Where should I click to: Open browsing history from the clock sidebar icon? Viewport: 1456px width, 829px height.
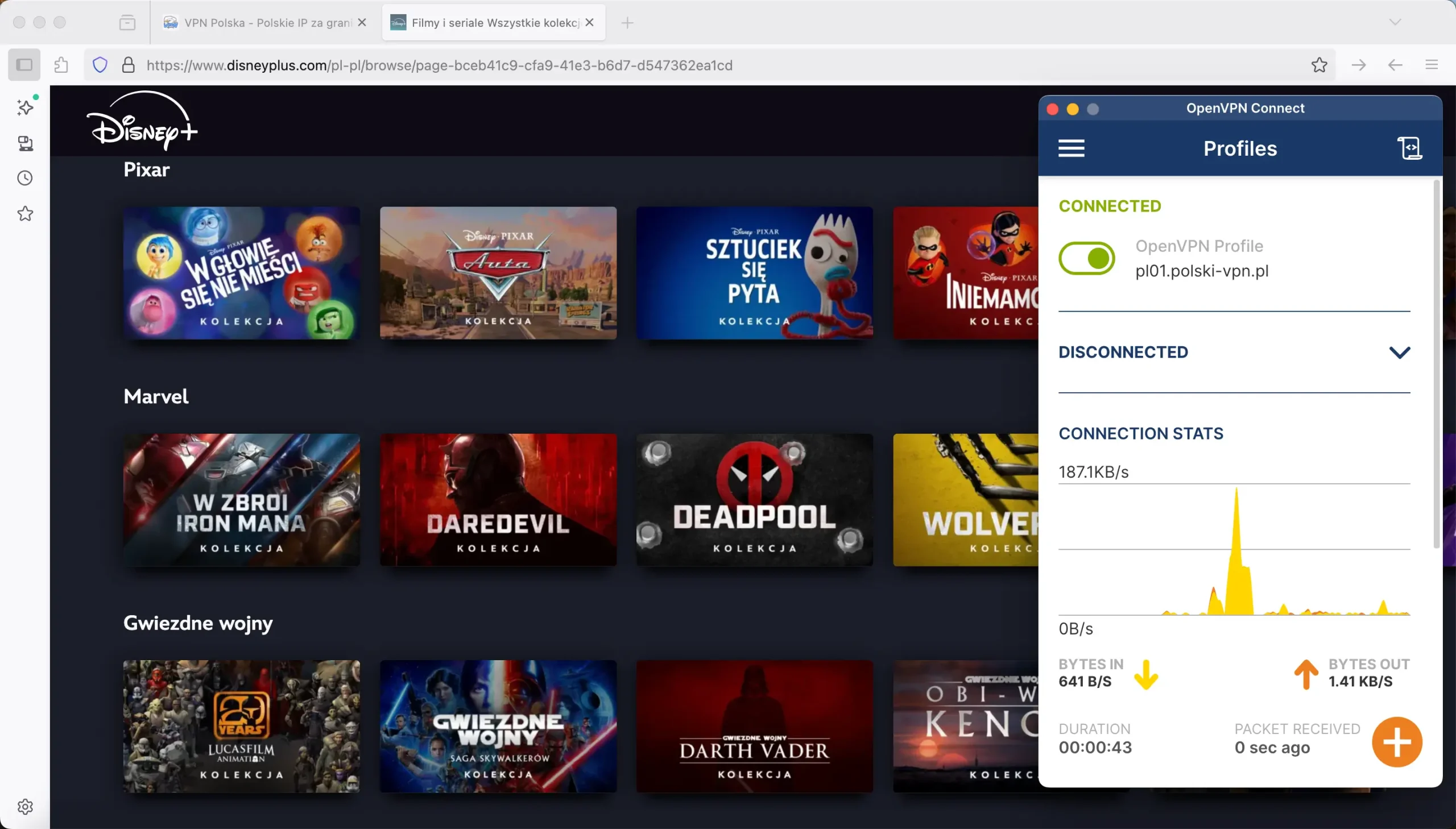pos(24,177)
